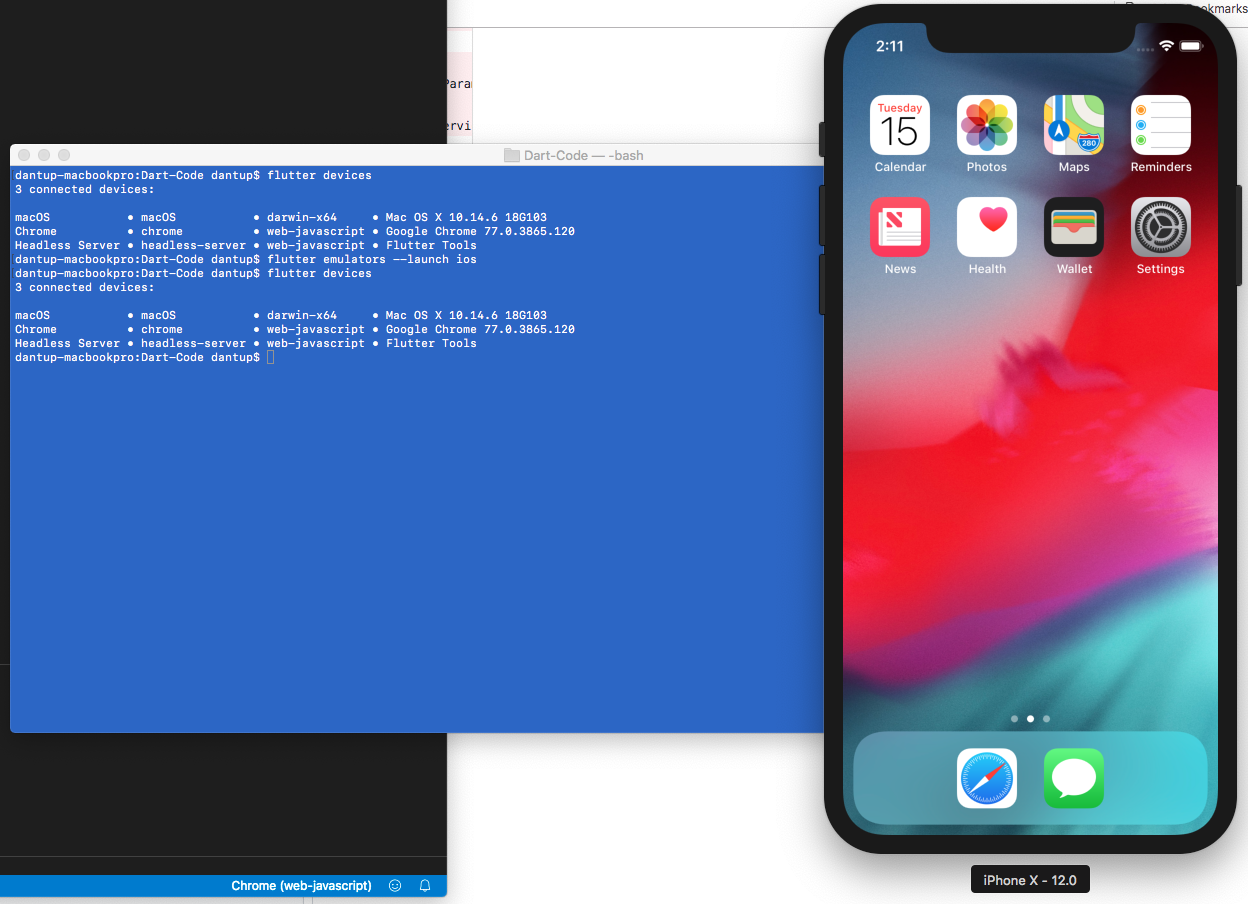This screenshot has height=904, width=1248.
Task: Open the Reminders app icon
Action: [x=1161, y=125]
